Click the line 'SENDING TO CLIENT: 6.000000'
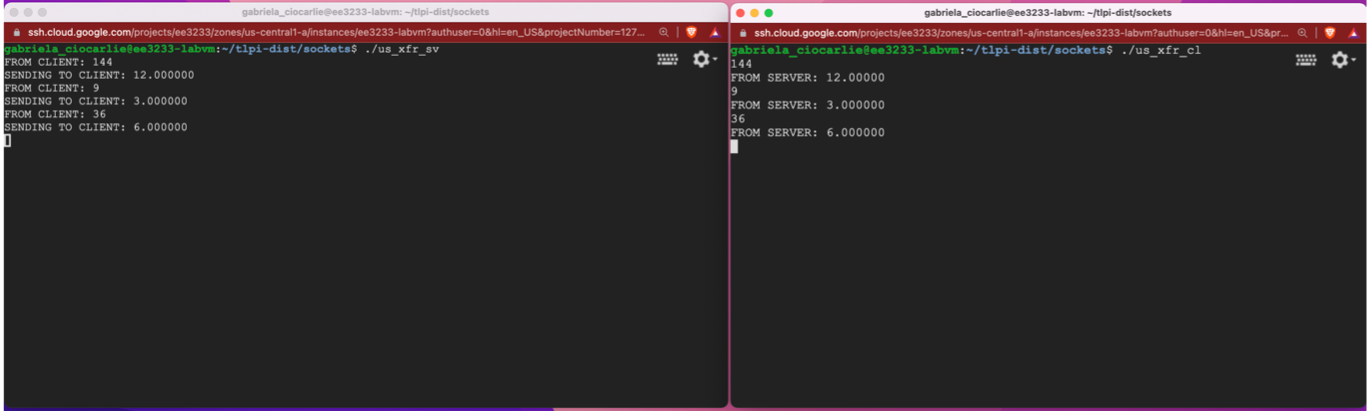1370x414 pixels. coord(96,127)
